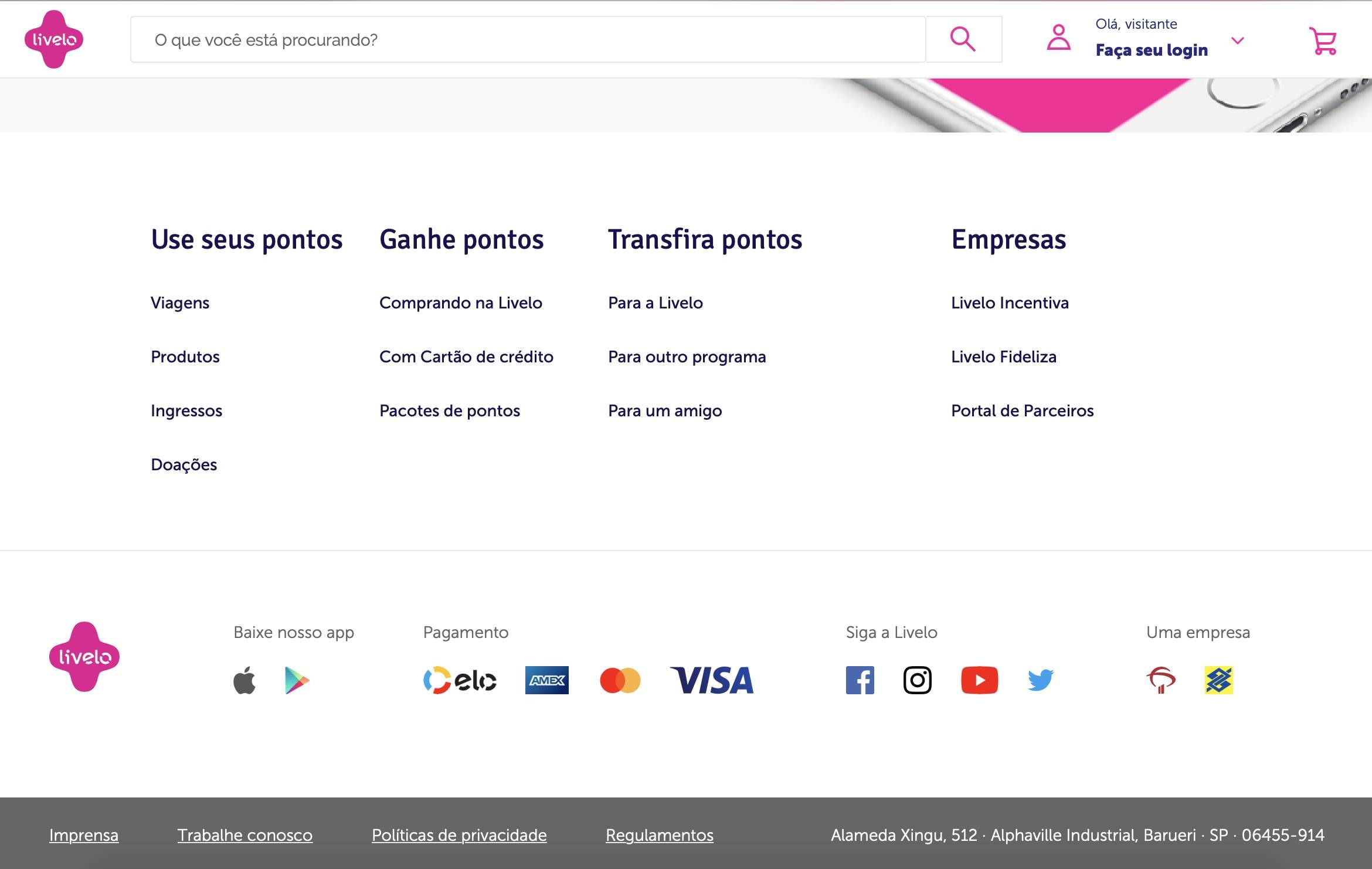
Task: Click the Bradesco logo
Action: pyautogui.click(x=1162, y=680)
